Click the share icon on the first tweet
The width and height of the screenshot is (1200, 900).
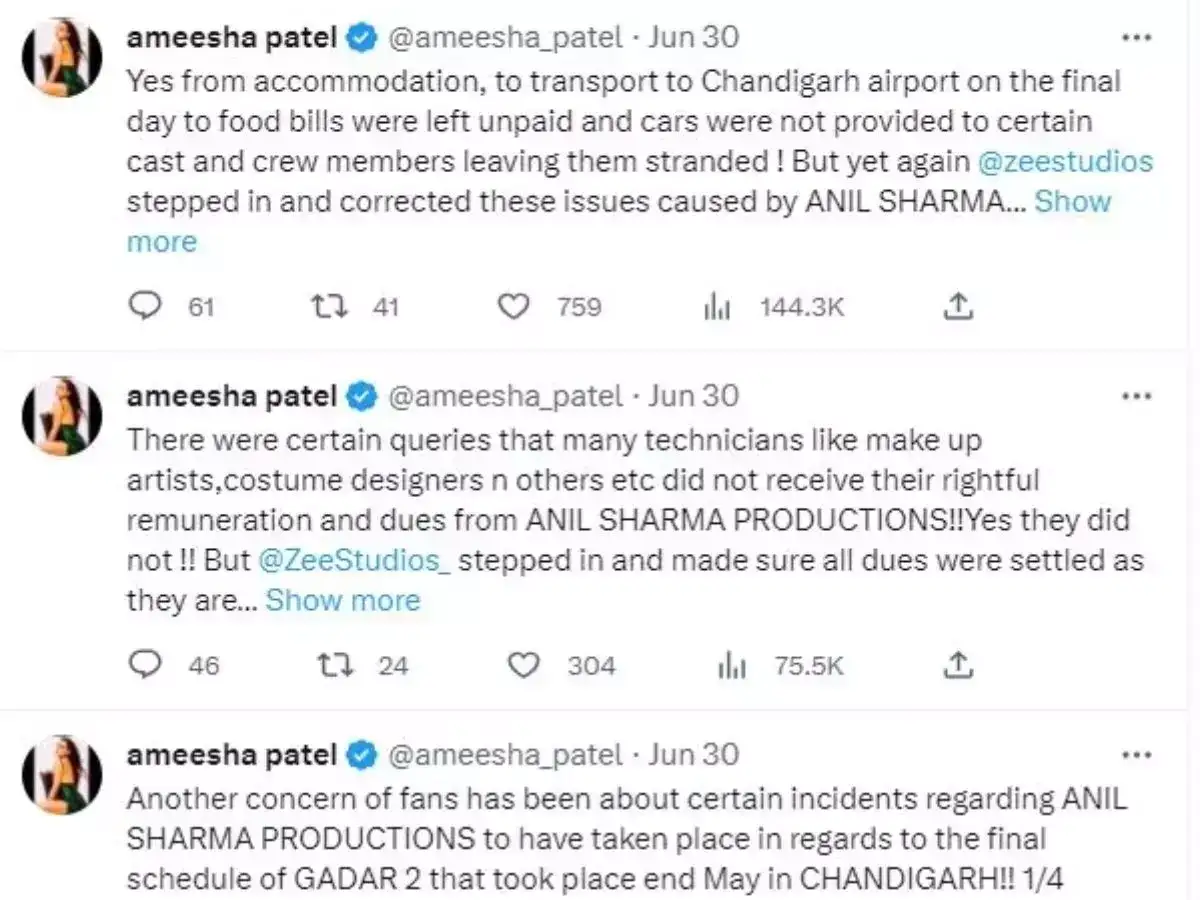[957, 305]
